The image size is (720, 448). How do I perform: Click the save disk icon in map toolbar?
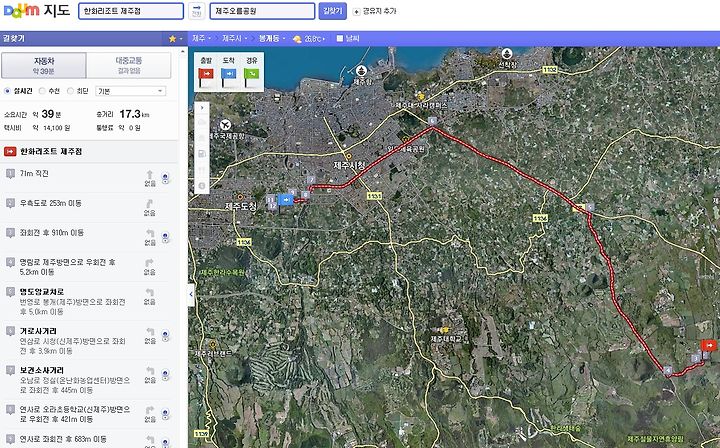pyautogui.click(x=202, y=154)
